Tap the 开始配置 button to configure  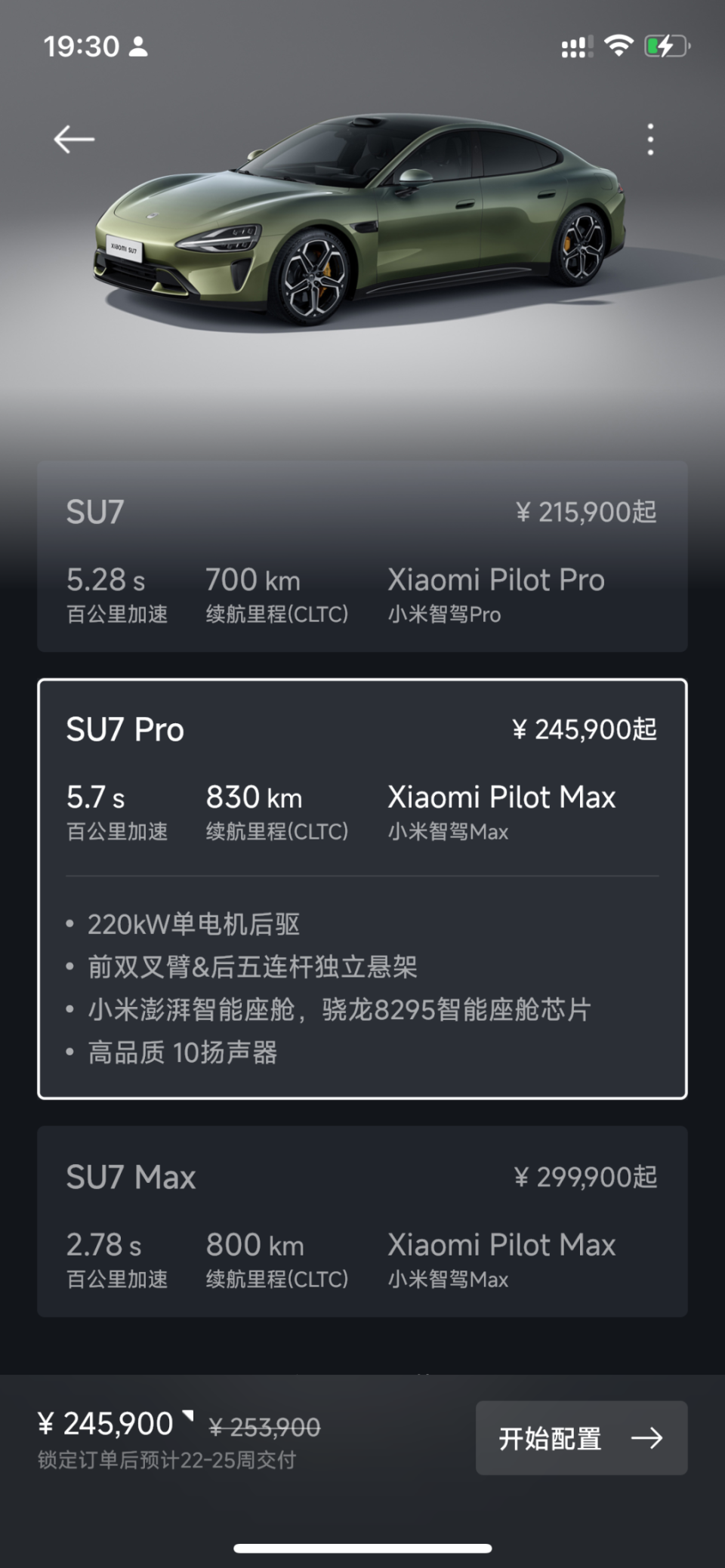point(580,1437)
